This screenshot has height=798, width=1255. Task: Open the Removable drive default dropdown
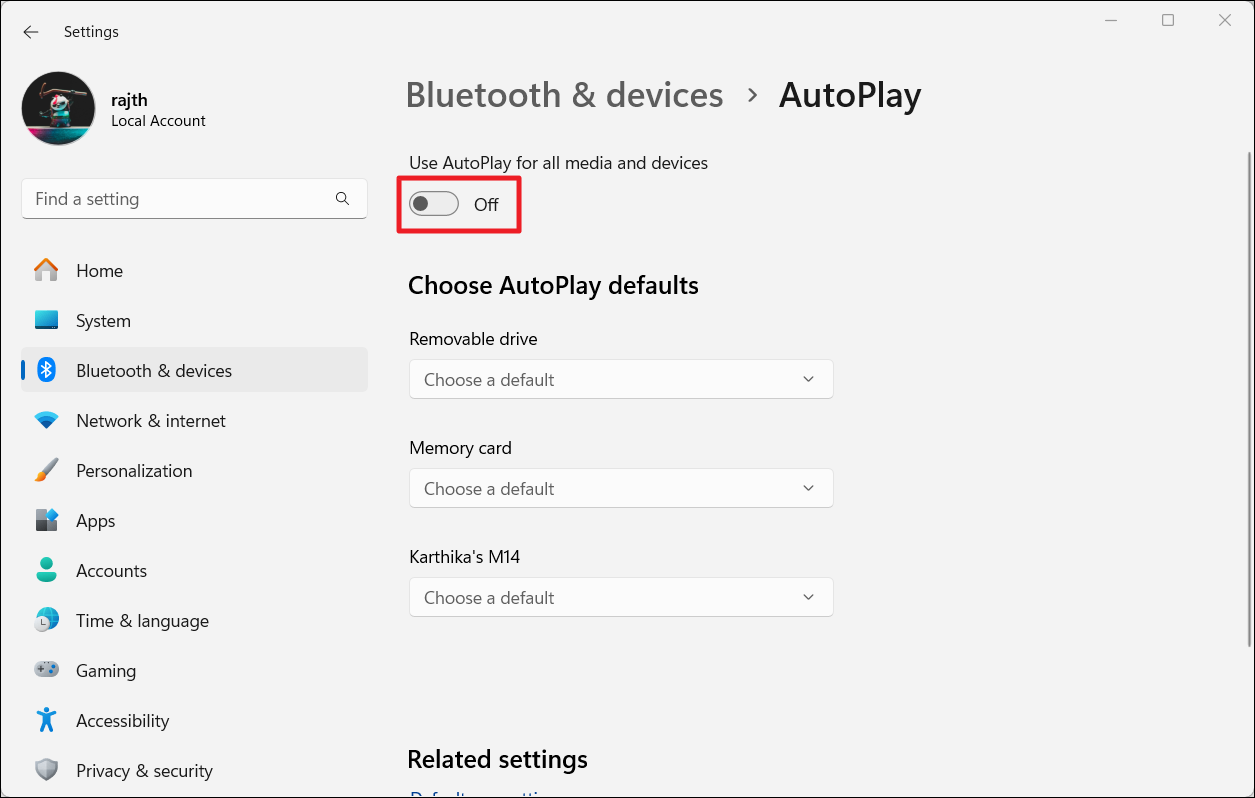(x=620, y=380)
